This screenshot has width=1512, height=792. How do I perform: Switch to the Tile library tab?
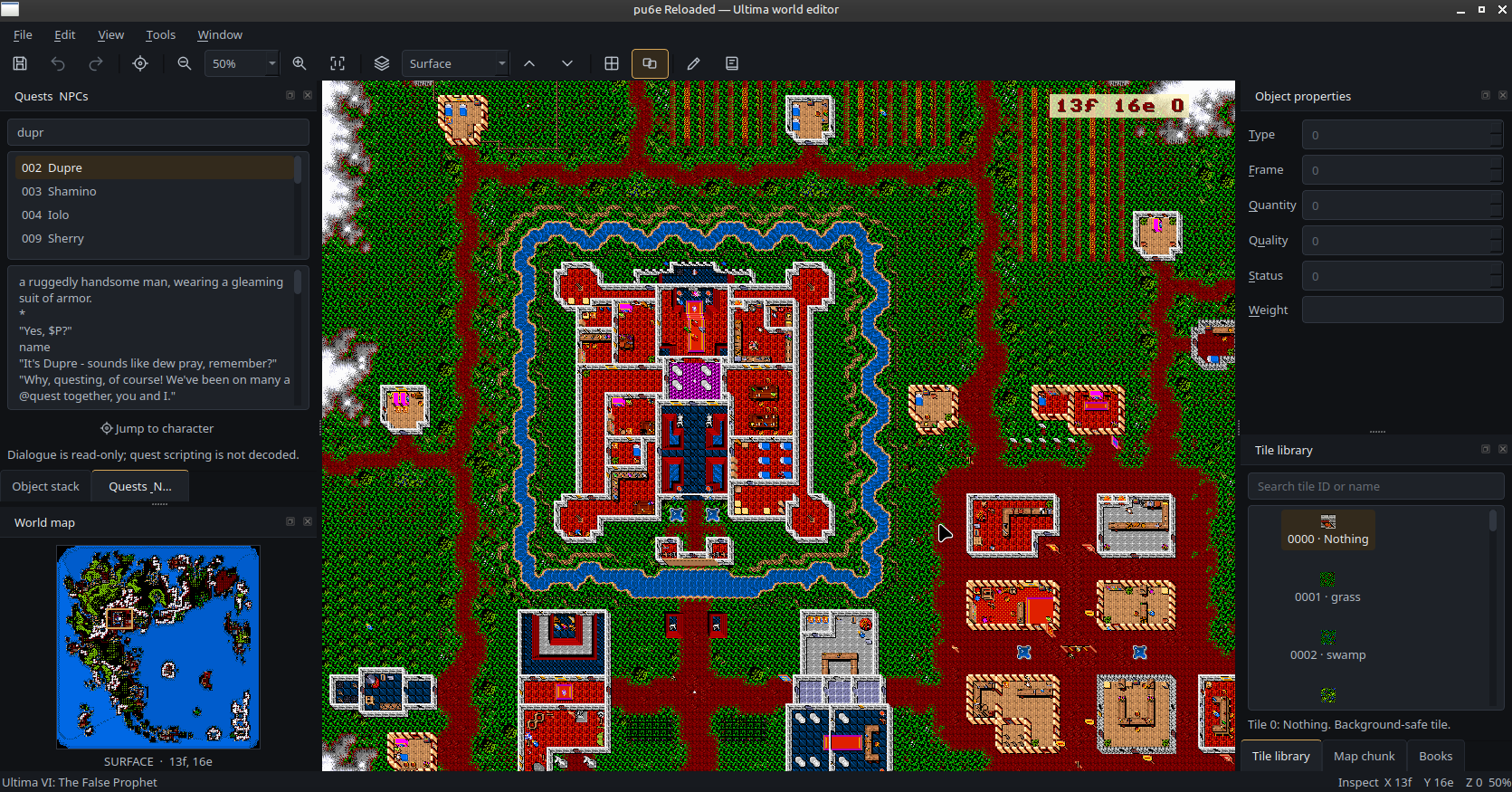(1280, 756)
